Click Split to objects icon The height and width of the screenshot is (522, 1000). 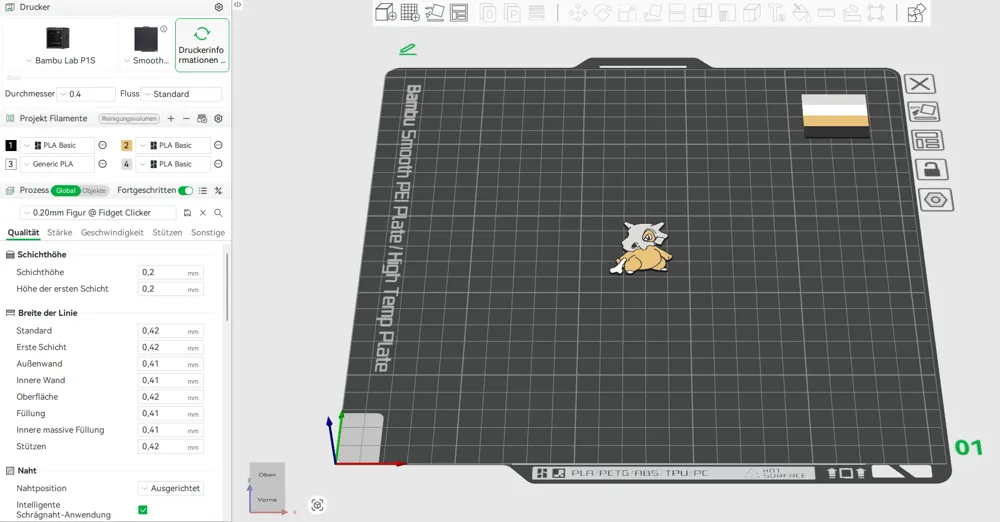tap(488, 12)
